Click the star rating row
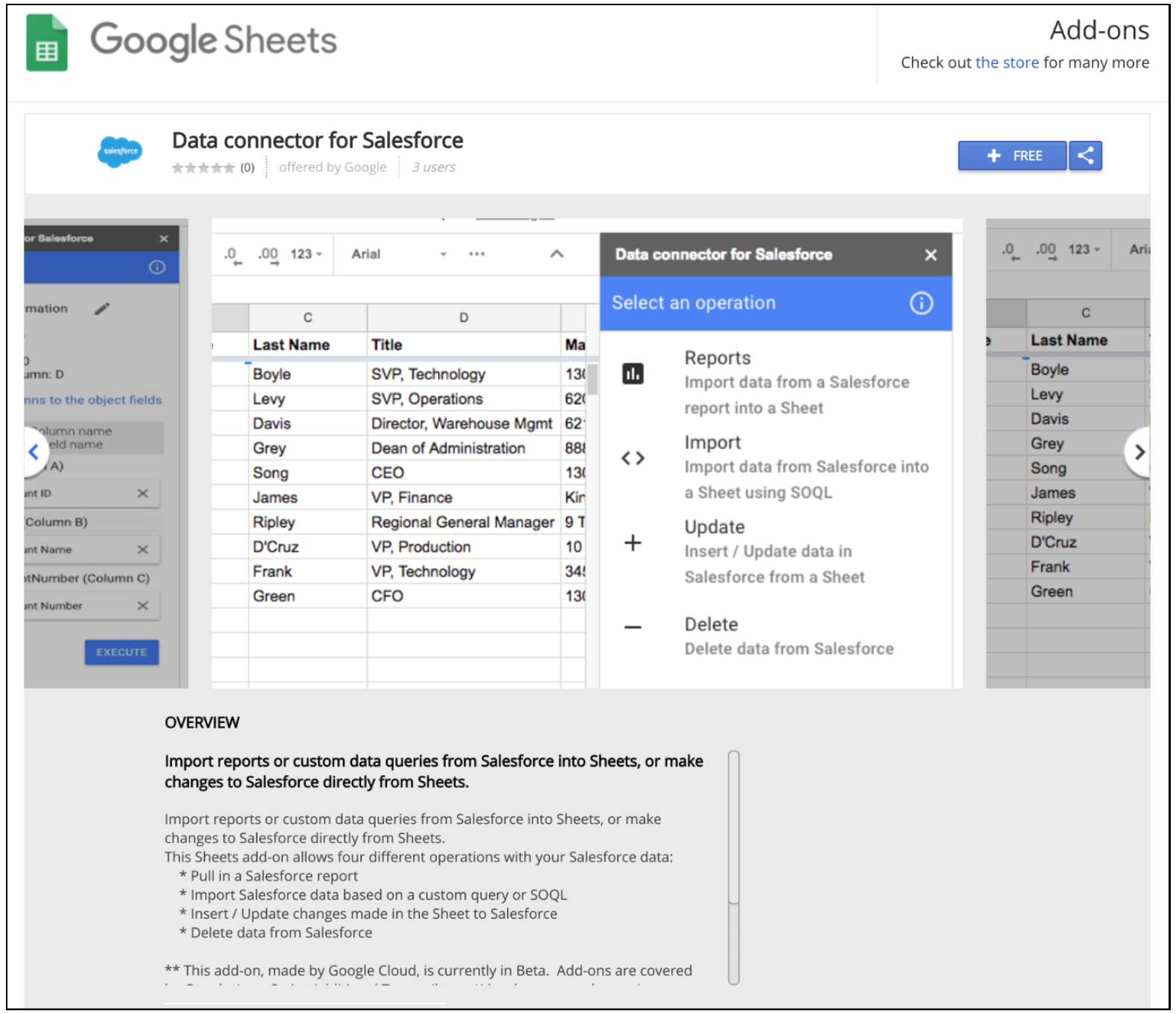This screenshot has height=1014, width=1176. (203, 168)
